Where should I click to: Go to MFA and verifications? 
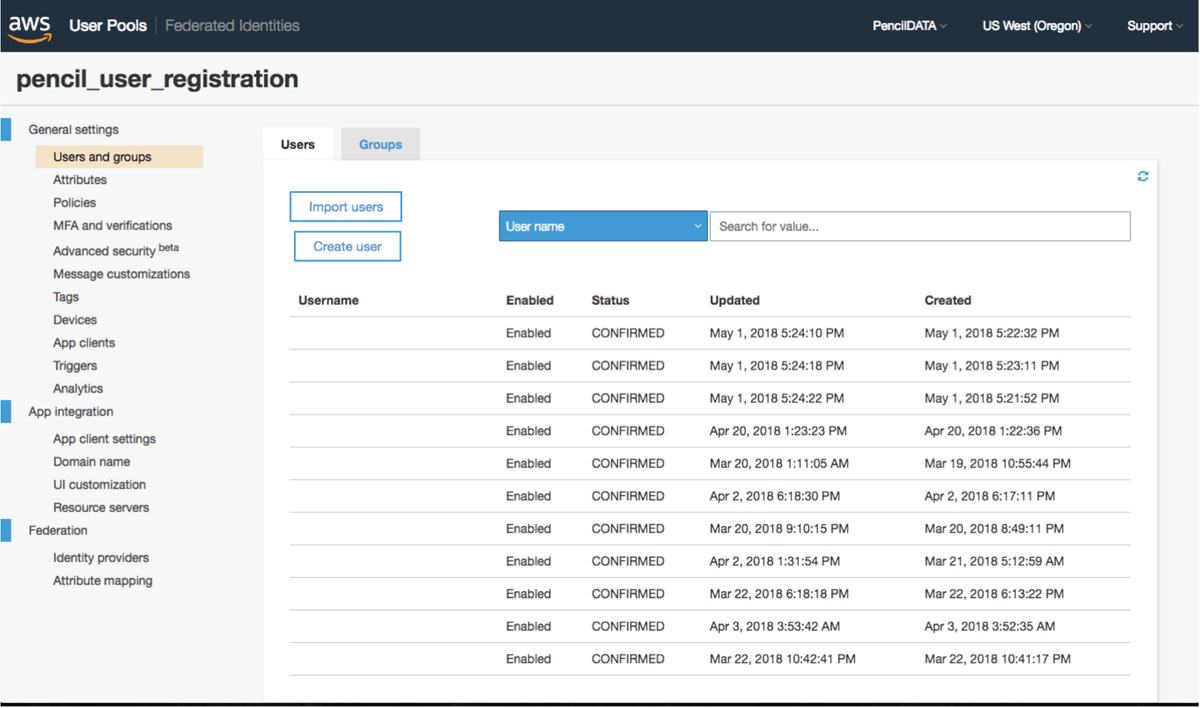[113, 226]
